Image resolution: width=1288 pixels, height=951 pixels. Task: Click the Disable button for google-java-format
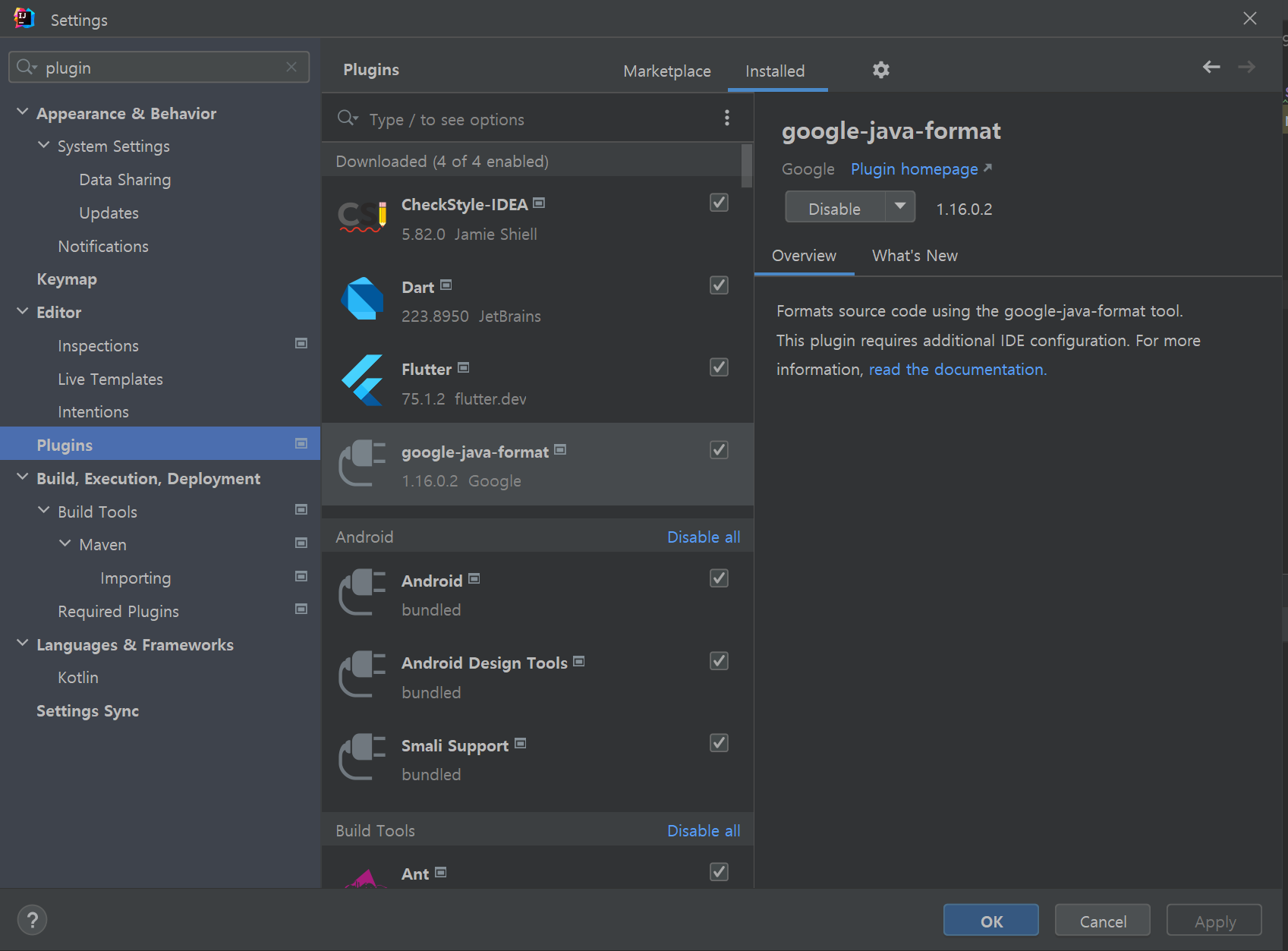point(835,208)
